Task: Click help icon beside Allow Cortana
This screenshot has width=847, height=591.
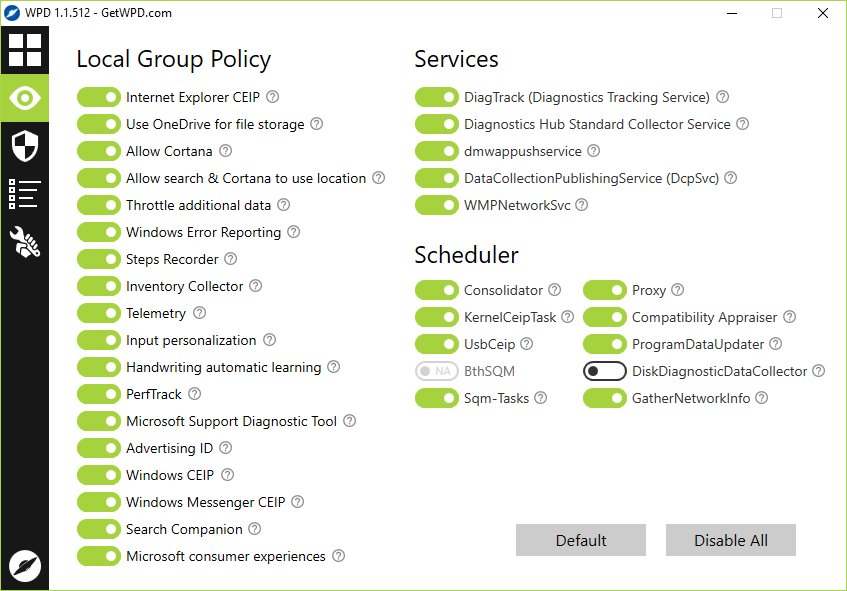Action: 226,151
